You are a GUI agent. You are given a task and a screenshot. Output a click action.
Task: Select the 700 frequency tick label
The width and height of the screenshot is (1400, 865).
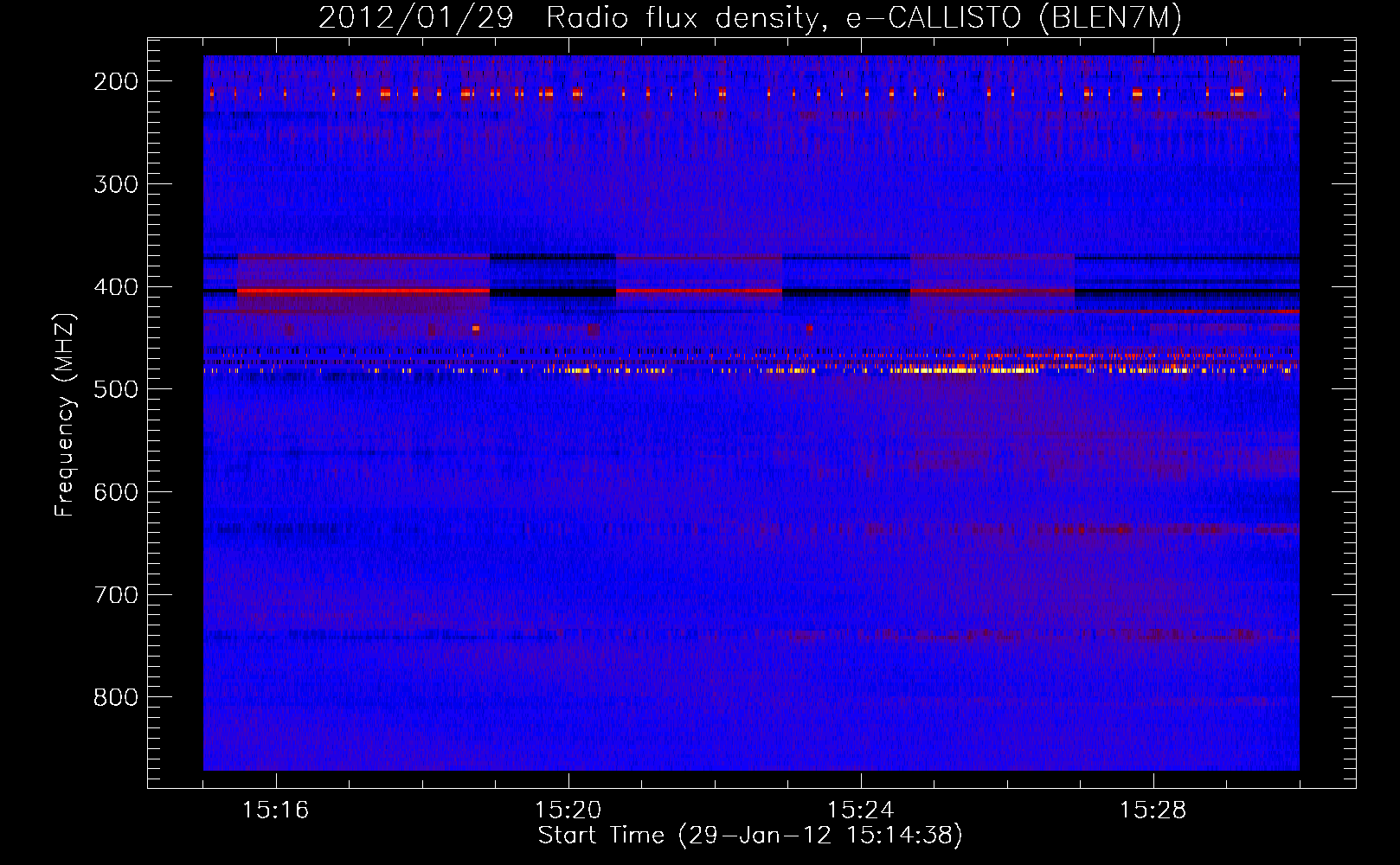point(116,595)
